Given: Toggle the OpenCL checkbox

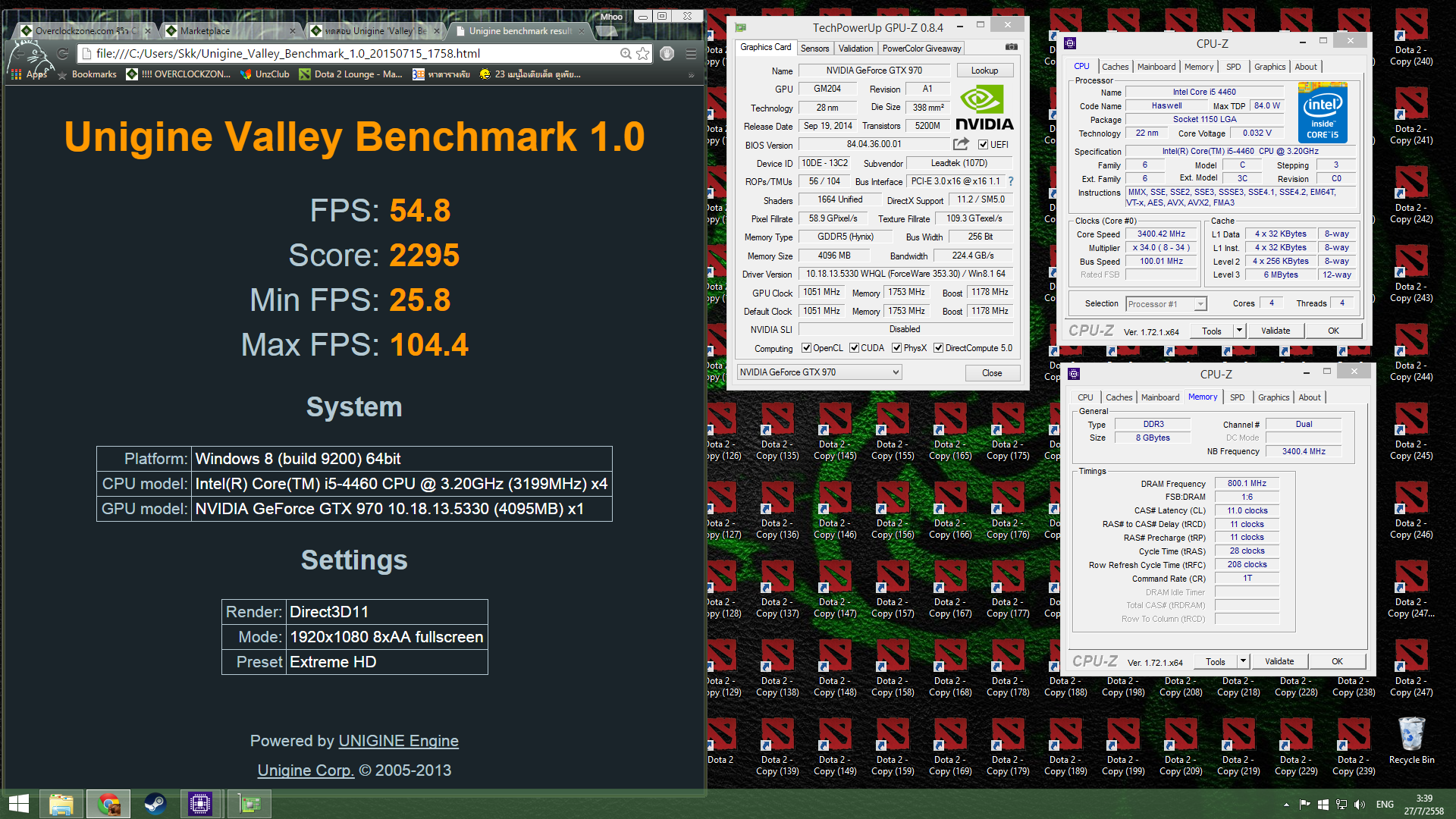Looking at the screenshot, I should (808, 348).
